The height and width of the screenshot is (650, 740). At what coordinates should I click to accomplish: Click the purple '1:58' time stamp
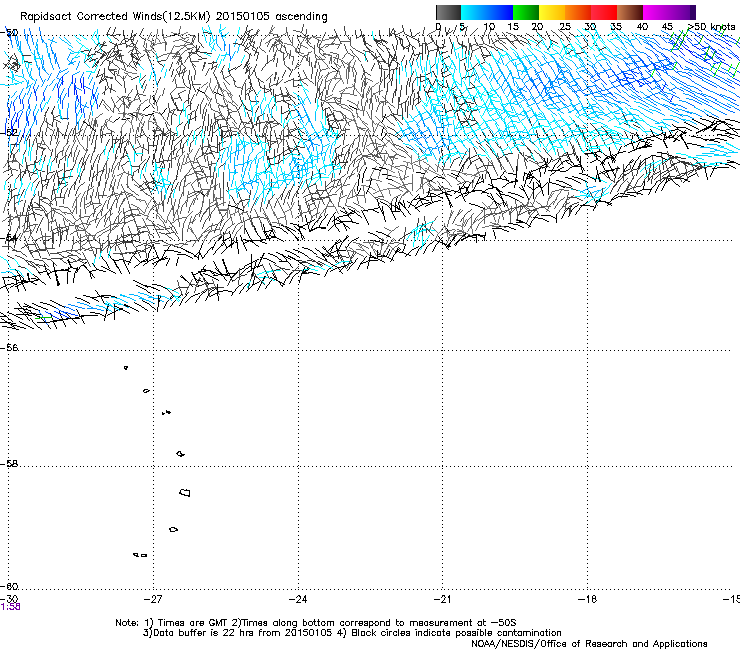pos(11,607)
